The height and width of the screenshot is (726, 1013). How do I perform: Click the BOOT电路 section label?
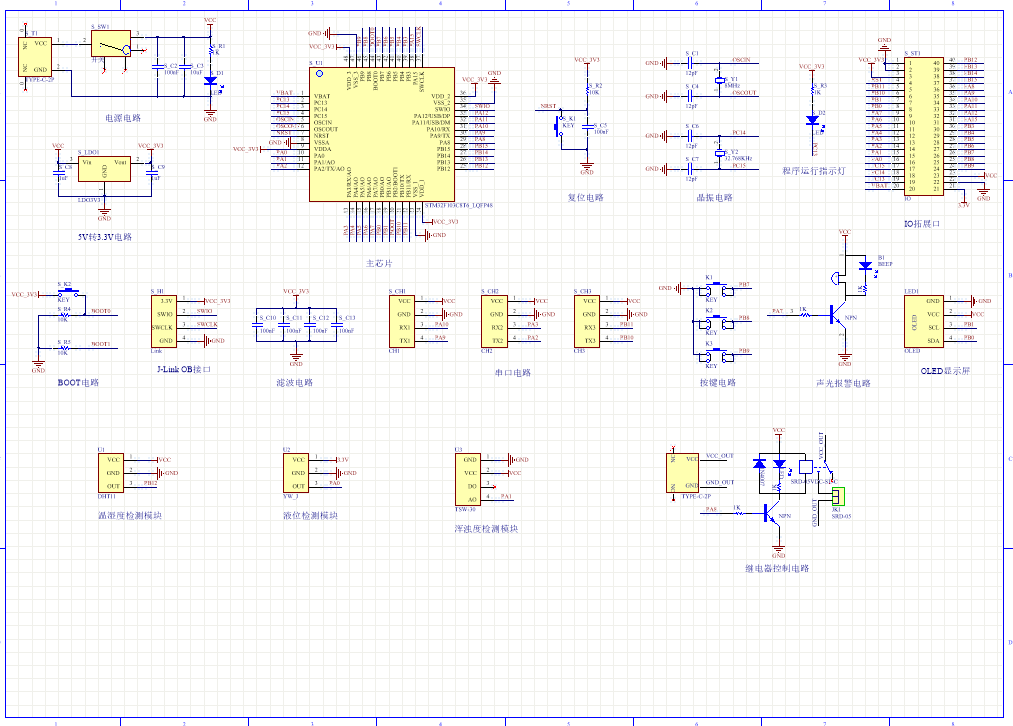78,382
